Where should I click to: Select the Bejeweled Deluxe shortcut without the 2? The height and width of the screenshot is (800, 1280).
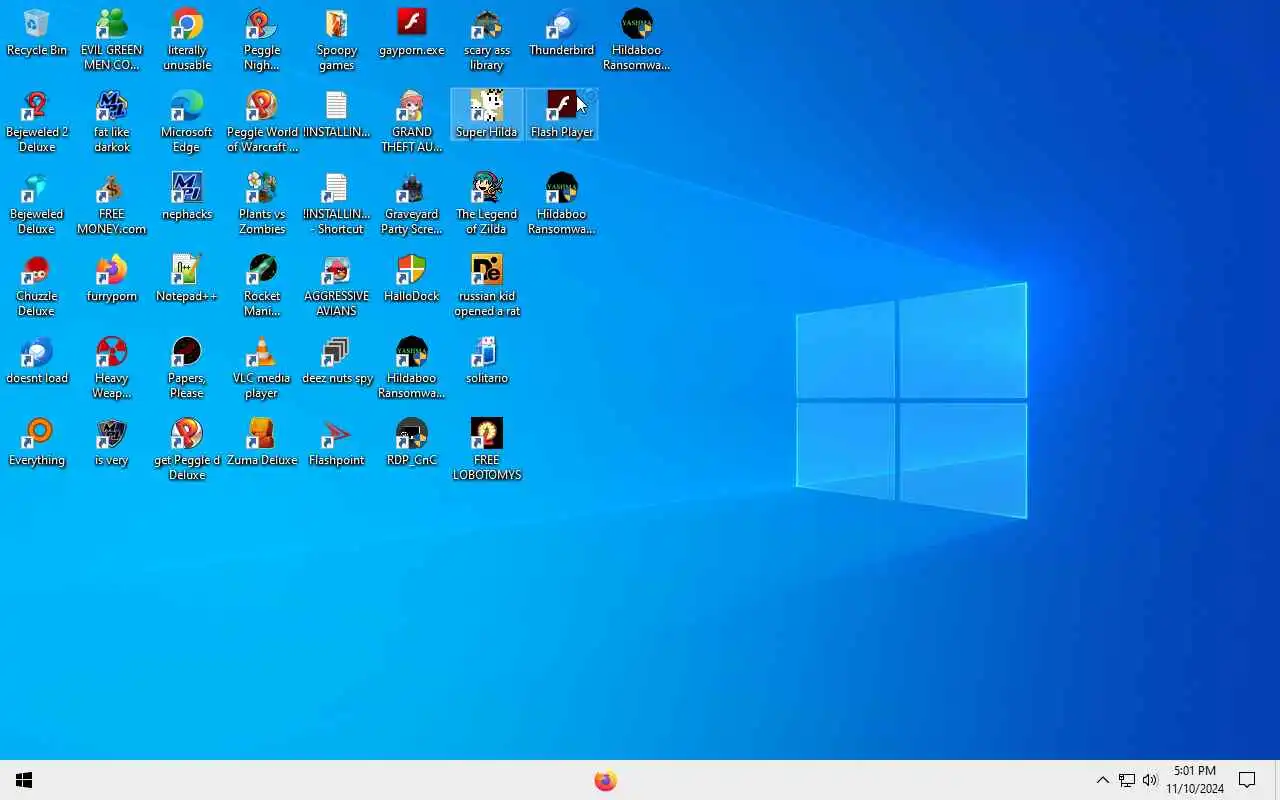click(37, 204)
